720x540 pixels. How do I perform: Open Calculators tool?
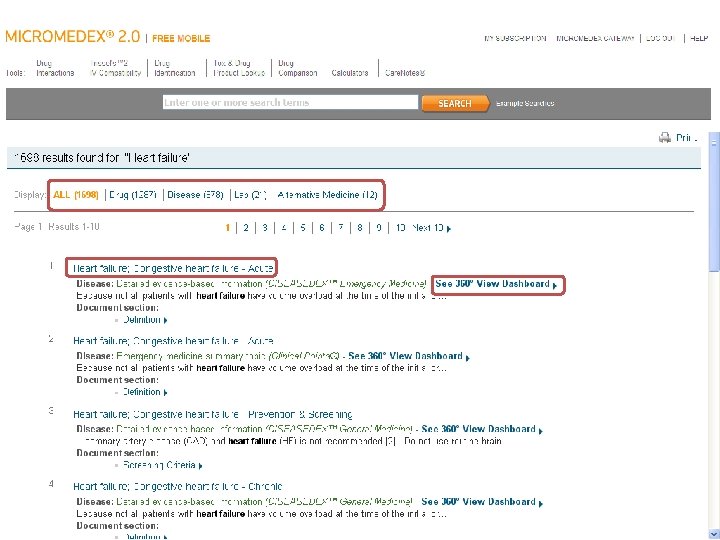click(350, 73)
